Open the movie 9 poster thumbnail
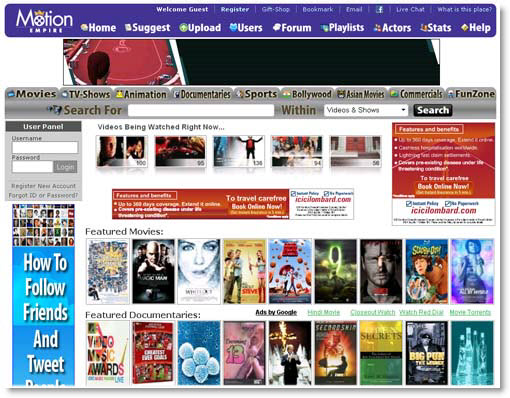 335,271
